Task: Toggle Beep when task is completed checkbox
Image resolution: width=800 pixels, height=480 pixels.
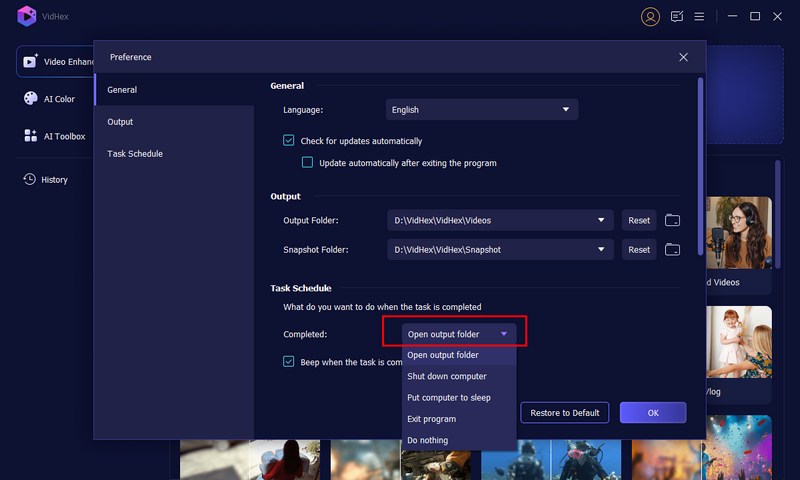Action: [289, 362]
